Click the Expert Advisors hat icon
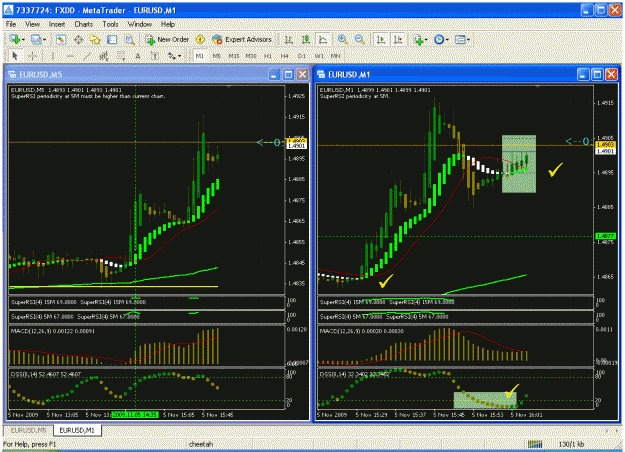 point(217,39)
